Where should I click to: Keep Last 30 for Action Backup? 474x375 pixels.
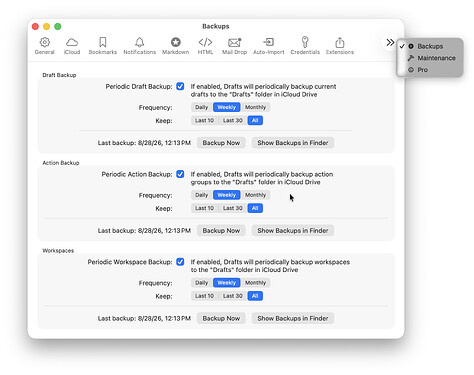233,208
